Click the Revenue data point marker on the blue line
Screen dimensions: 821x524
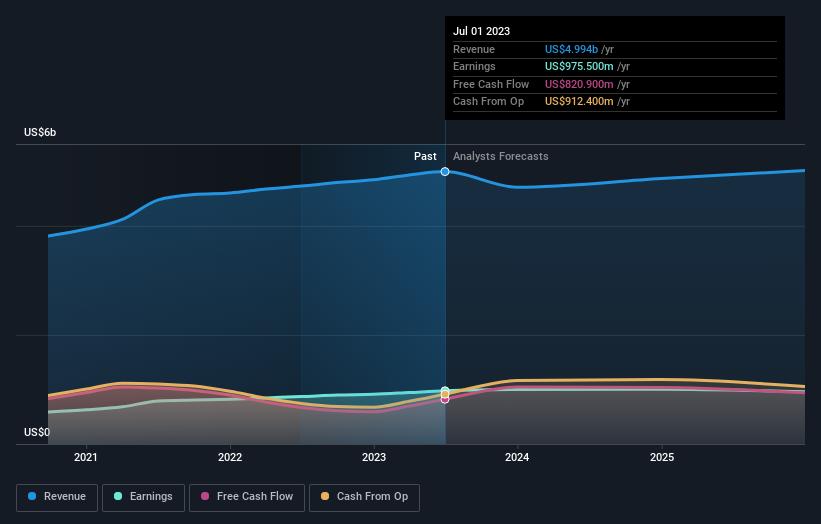tap(445, 172)
